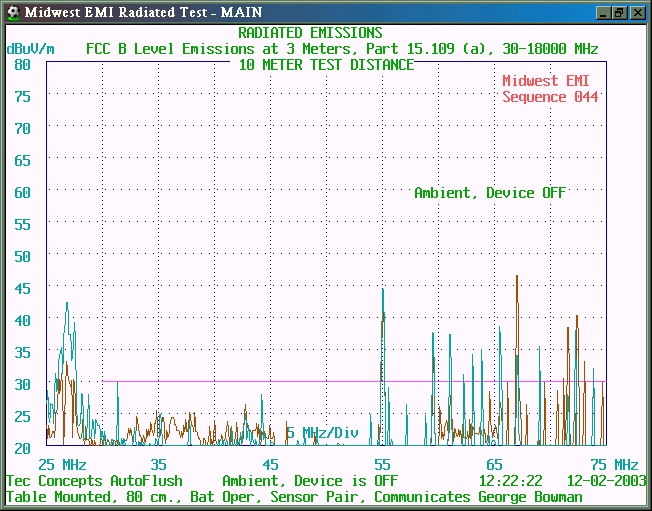Select the 'Sequence 044' text
652x511 pixels.
coord(550,97)
